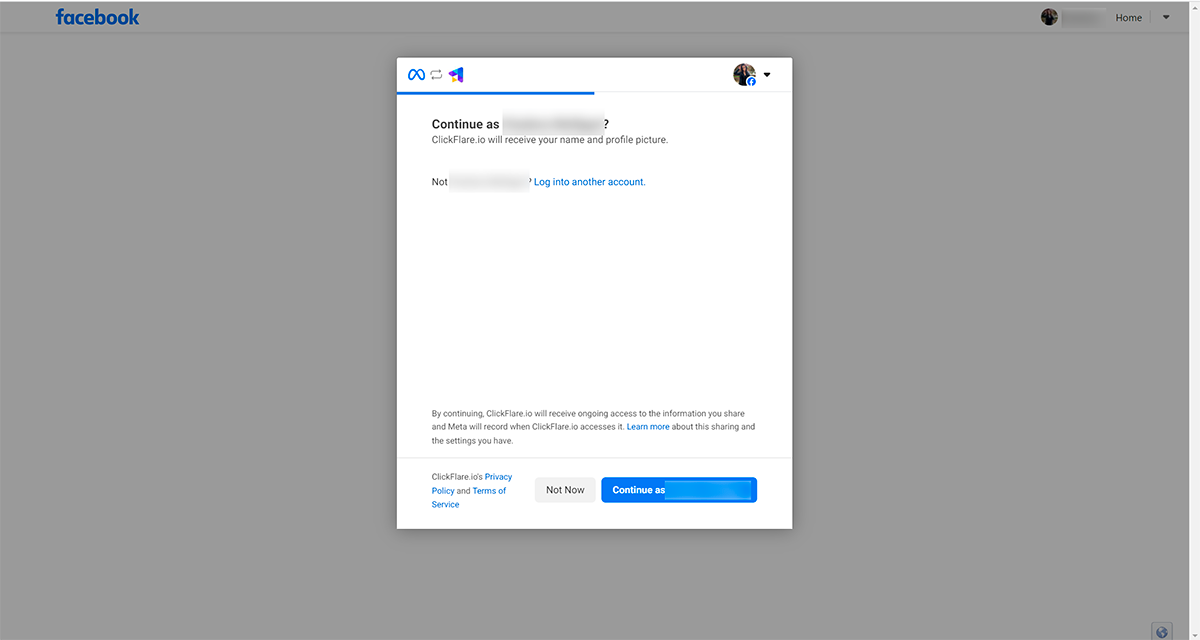Open the "Learn more" link about sharing
Screen dimensions: 1200x640
648,427
